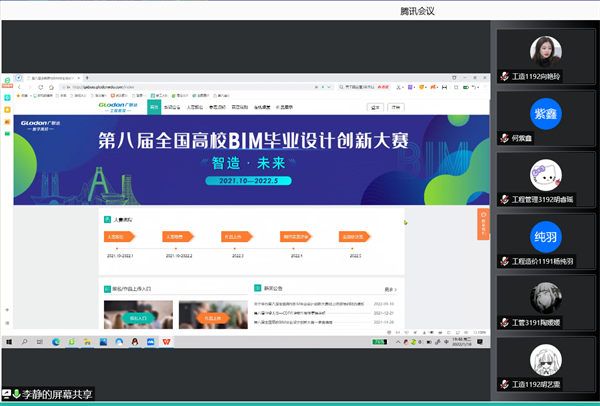600x406 pixels.
Task: Select the 首页 tab on Glodon site
Action: [x=154, y=107]
